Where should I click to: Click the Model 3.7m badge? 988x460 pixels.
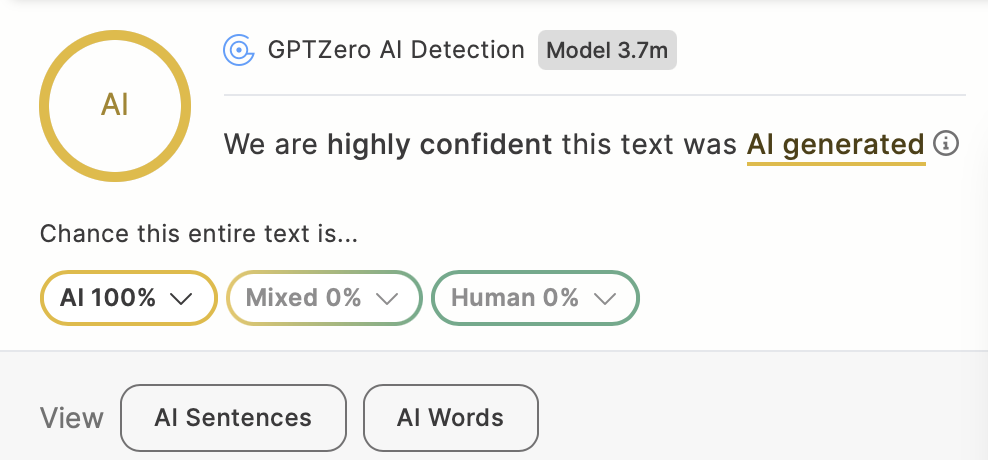pos(607,50)
